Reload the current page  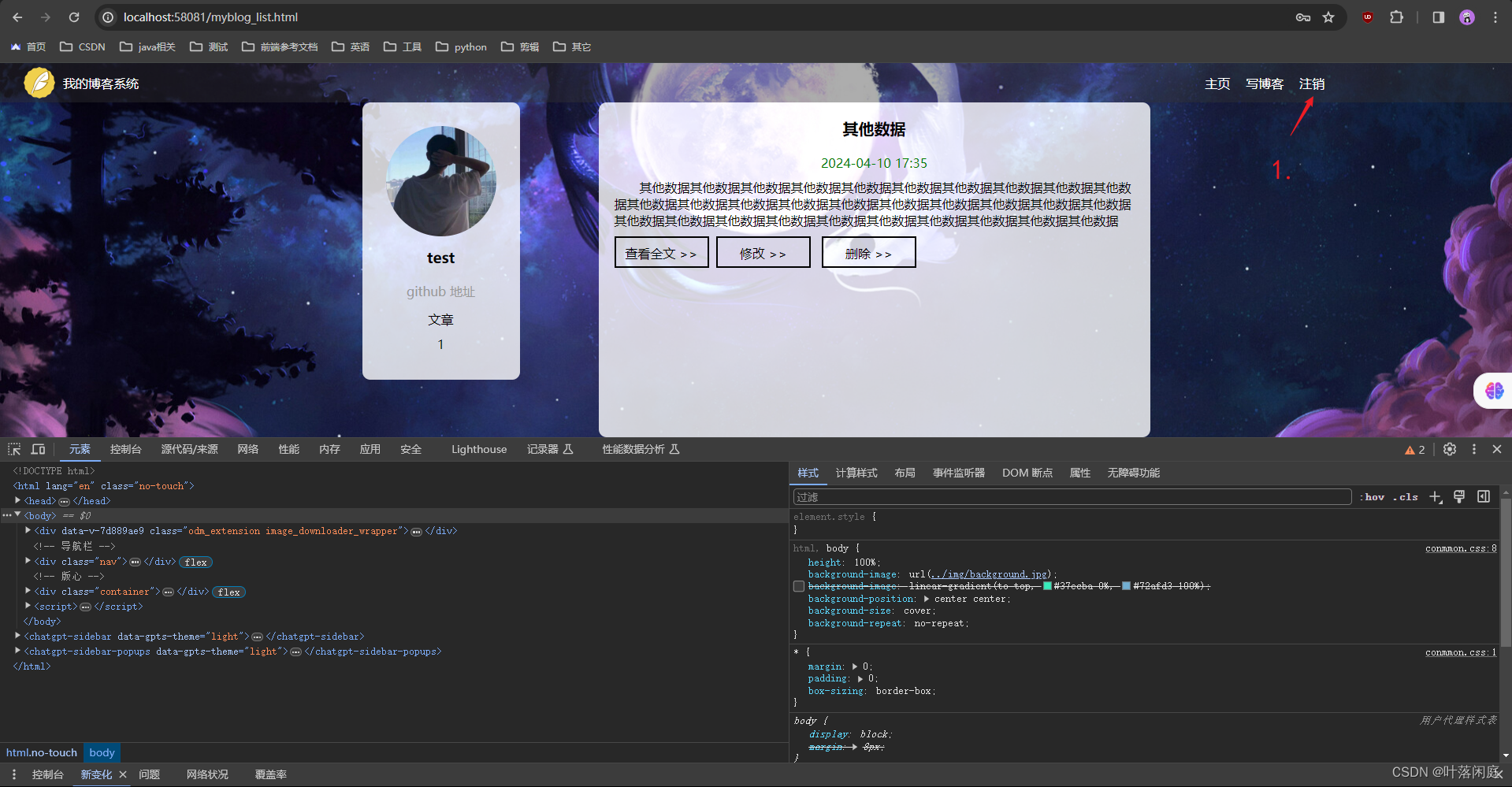pyautogui.click(x=74, y=17)
